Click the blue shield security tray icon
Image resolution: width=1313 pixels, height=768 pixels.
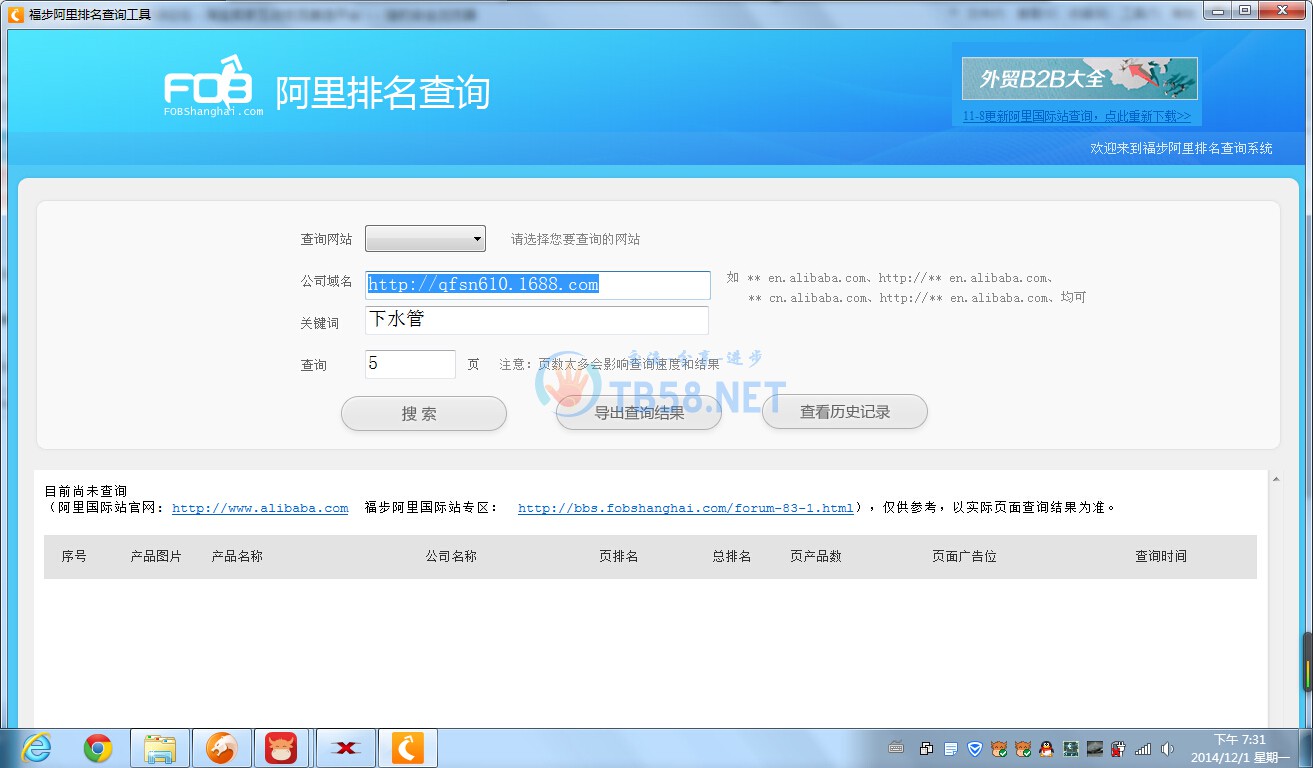pyautogui.click(x=974, y=748)
